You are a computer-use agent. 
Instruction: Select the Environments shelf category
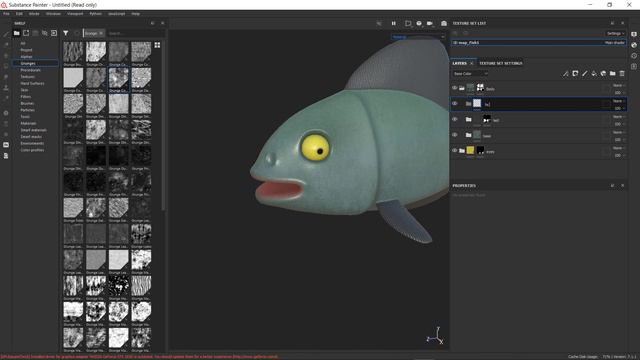coord(32,143)
